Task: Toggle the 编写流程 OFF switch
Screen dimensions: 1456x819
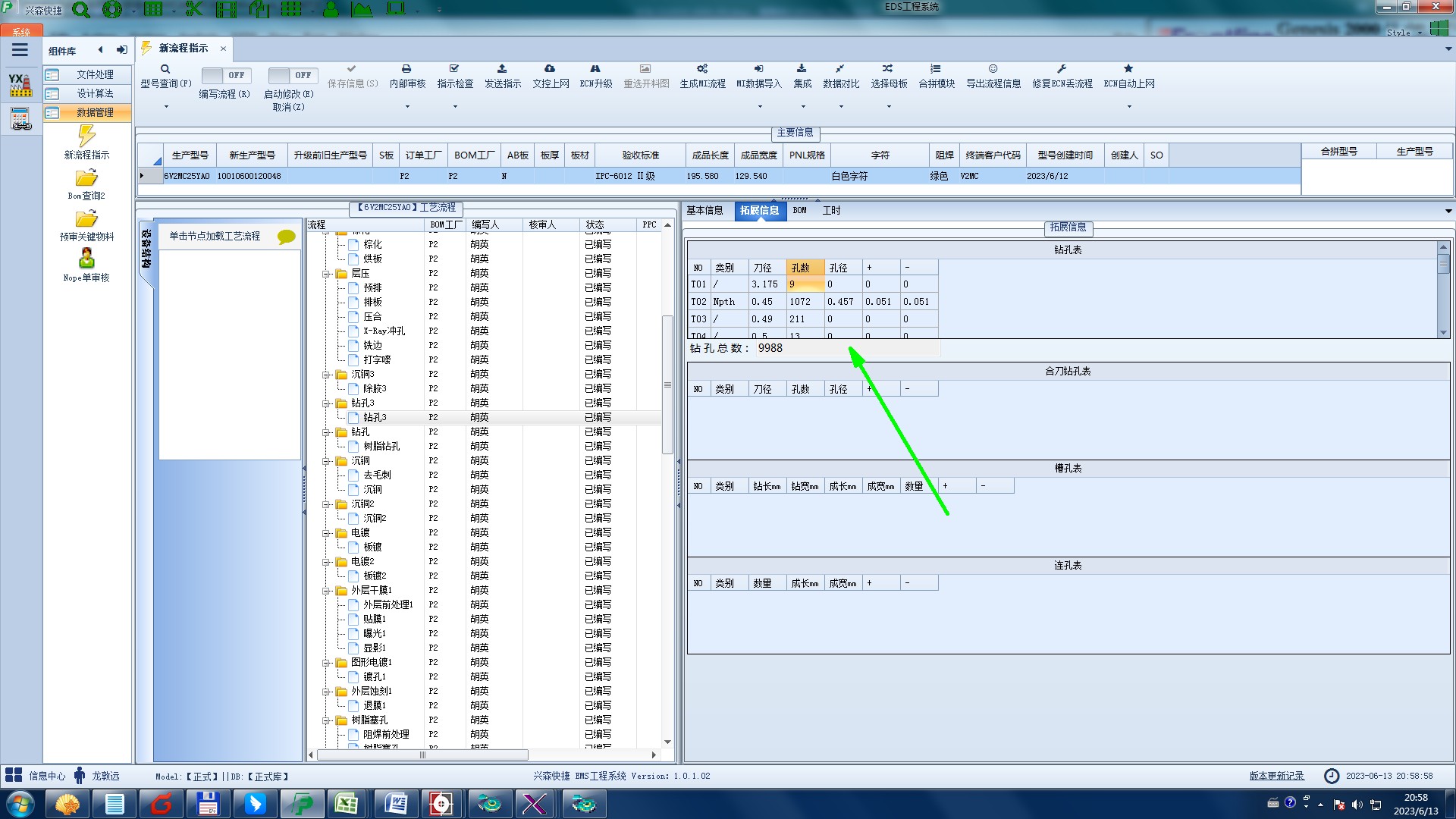Action: point(224,75)
